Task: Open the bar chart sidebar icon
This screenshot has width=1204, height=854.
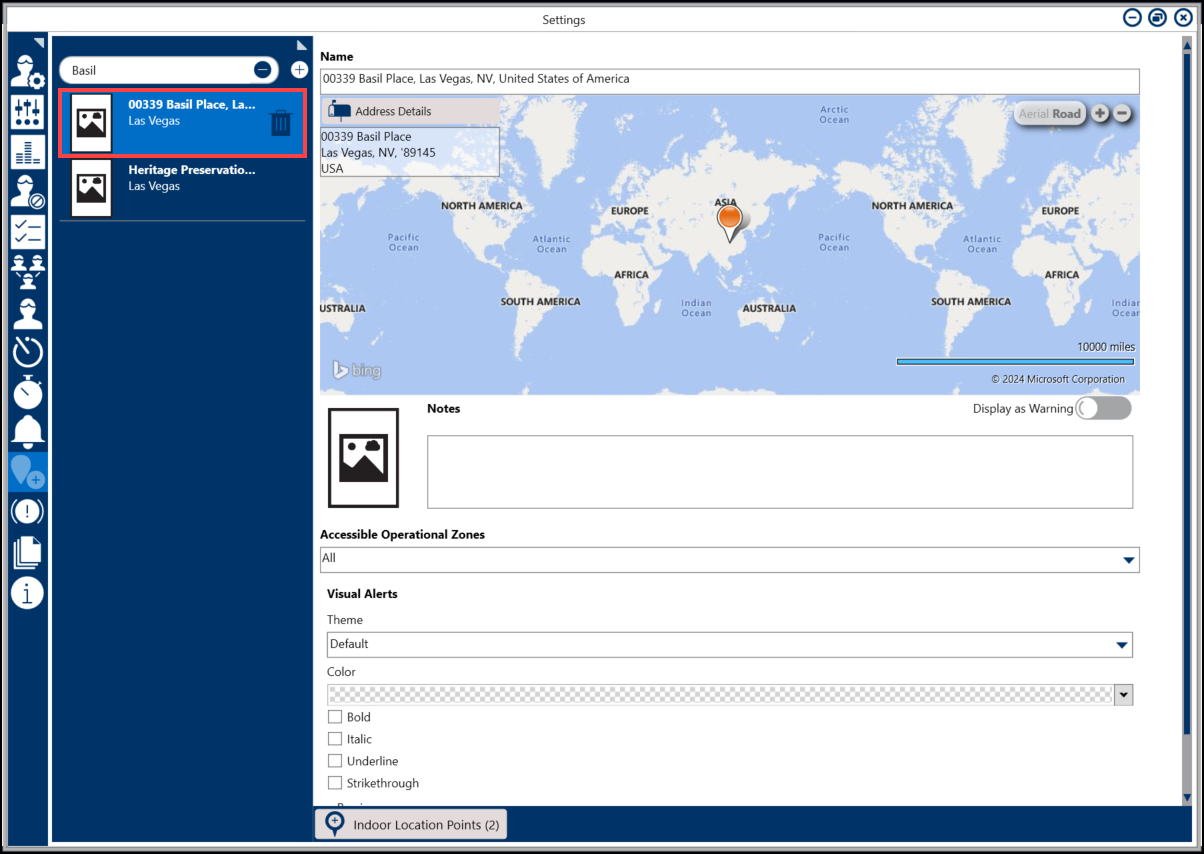Action: pos(27,152)
